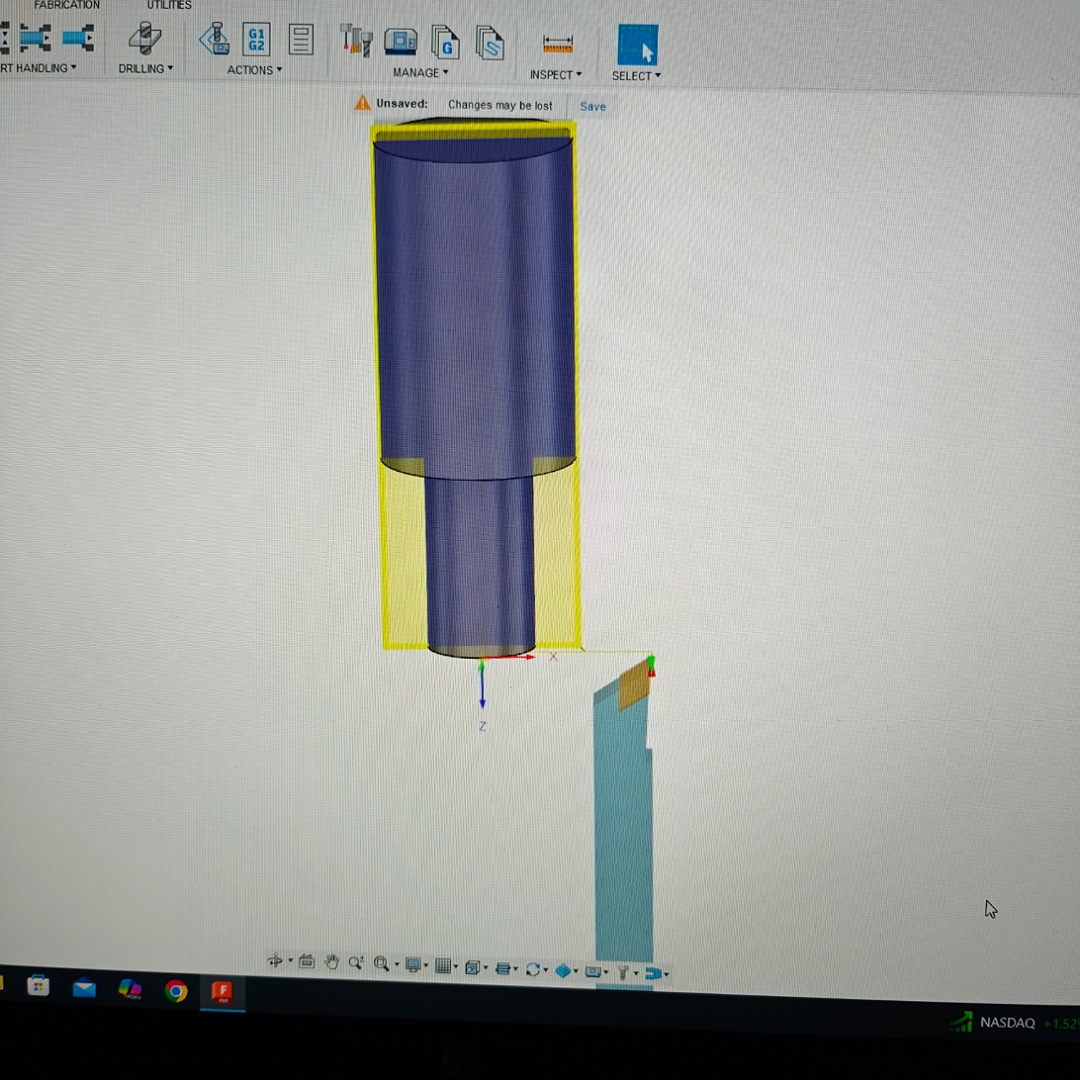Switch to the Utilities tab

click(x=169, y=5)
